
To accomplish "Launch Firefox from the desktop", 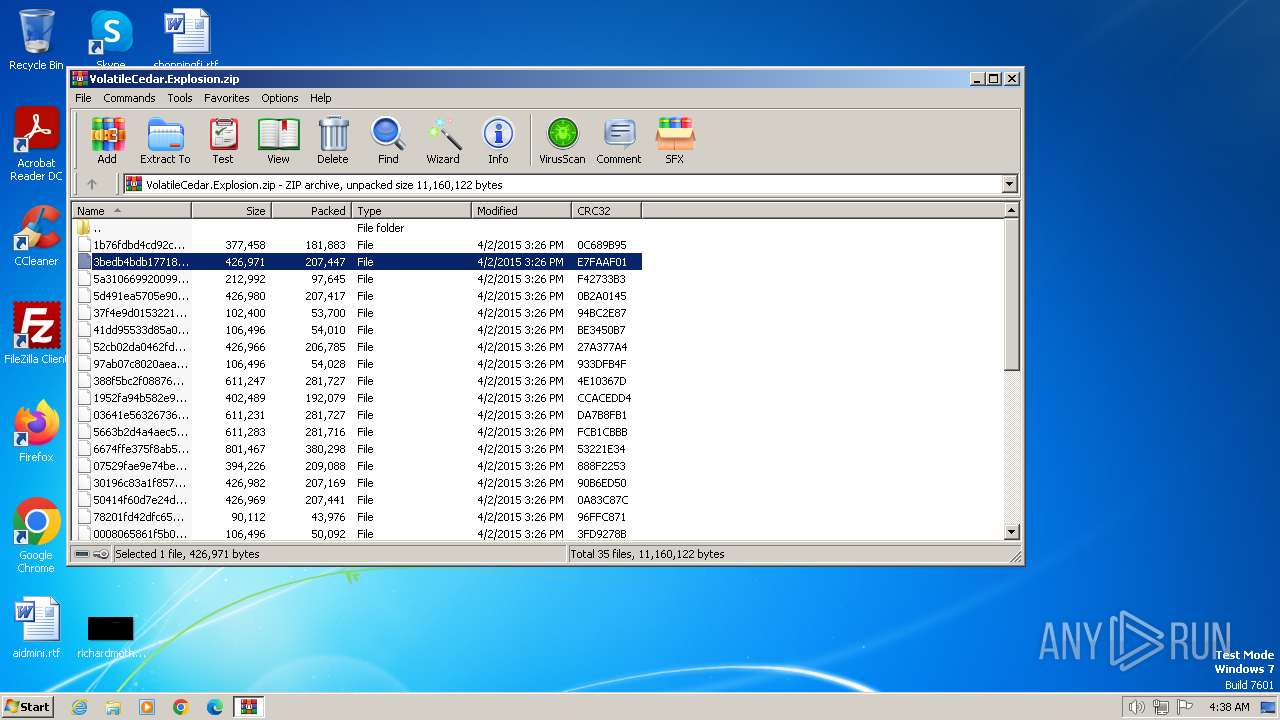I will (x=36, y=432).
